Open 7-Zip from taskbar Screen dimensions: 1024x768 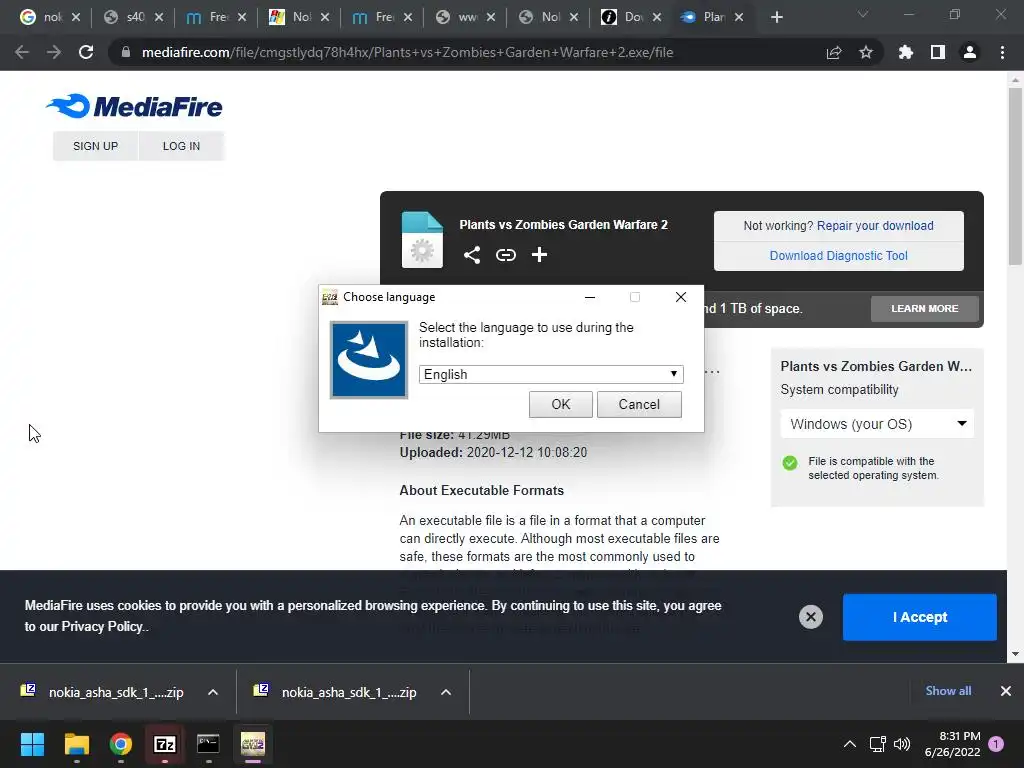165,744
